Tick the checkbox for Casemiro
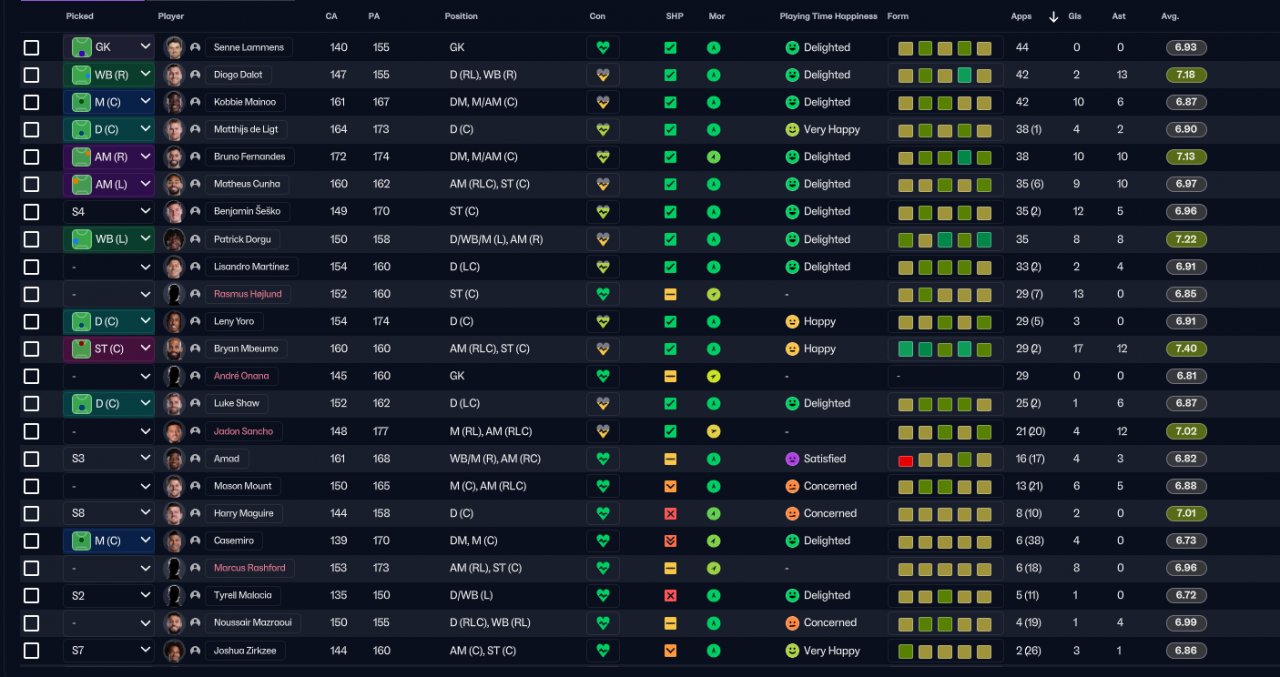The height and width of the screenshot is (677, 1280). pyautogui.click(x=31, y=541)
